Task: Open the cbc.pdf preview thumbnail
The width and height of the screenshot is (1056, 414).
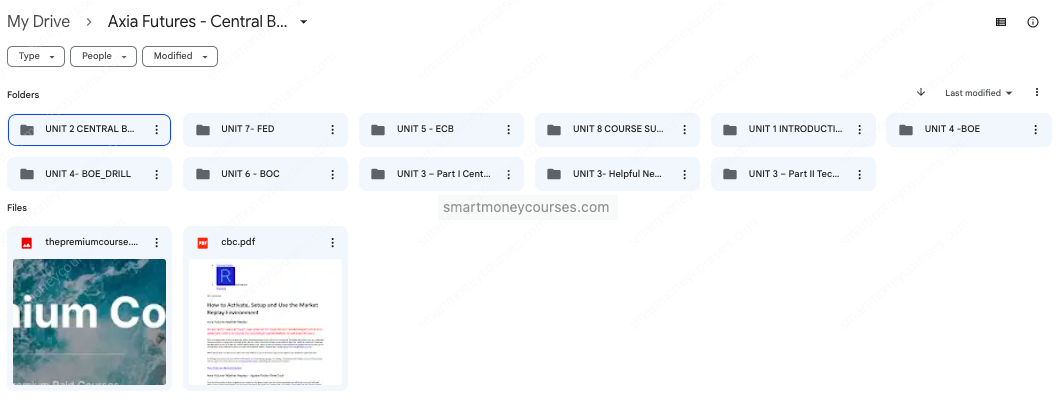Action: 265,323
